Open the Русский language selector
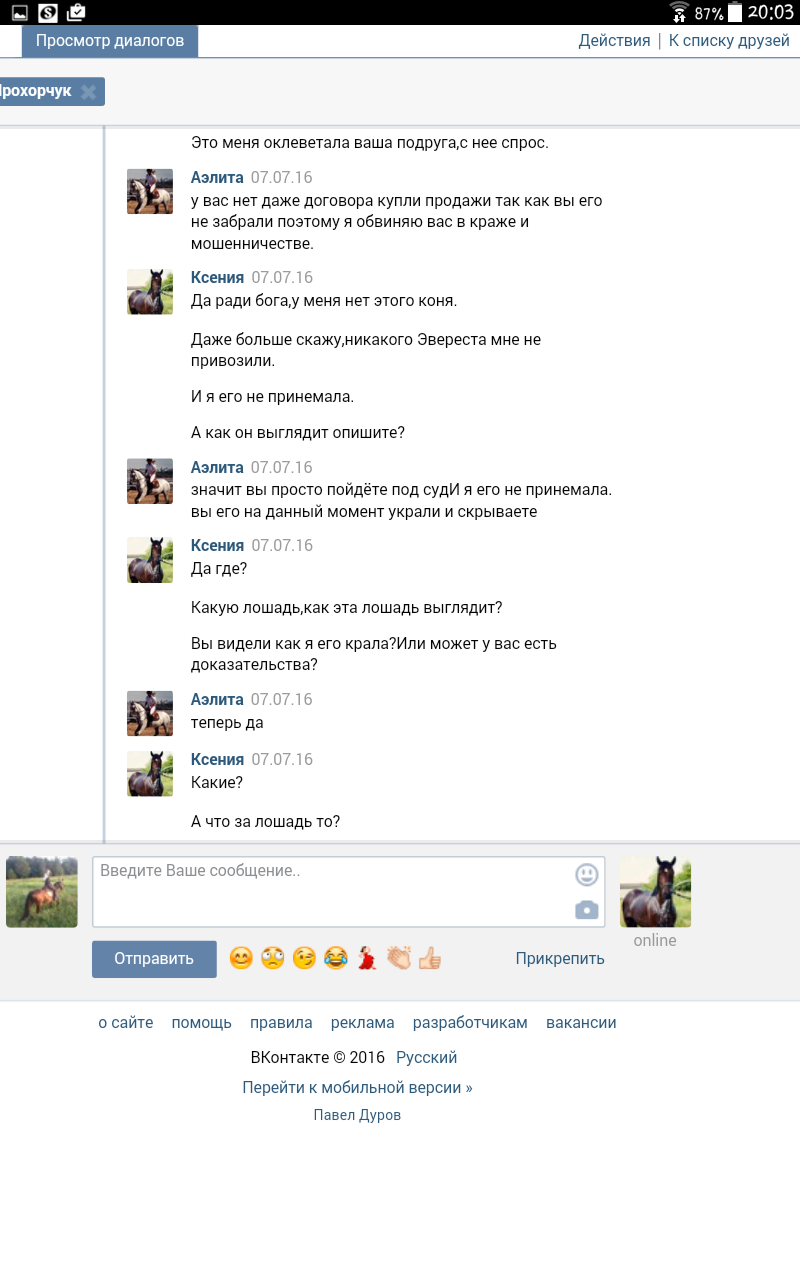Screen dimensions: 800x1280 (427, 1057)
